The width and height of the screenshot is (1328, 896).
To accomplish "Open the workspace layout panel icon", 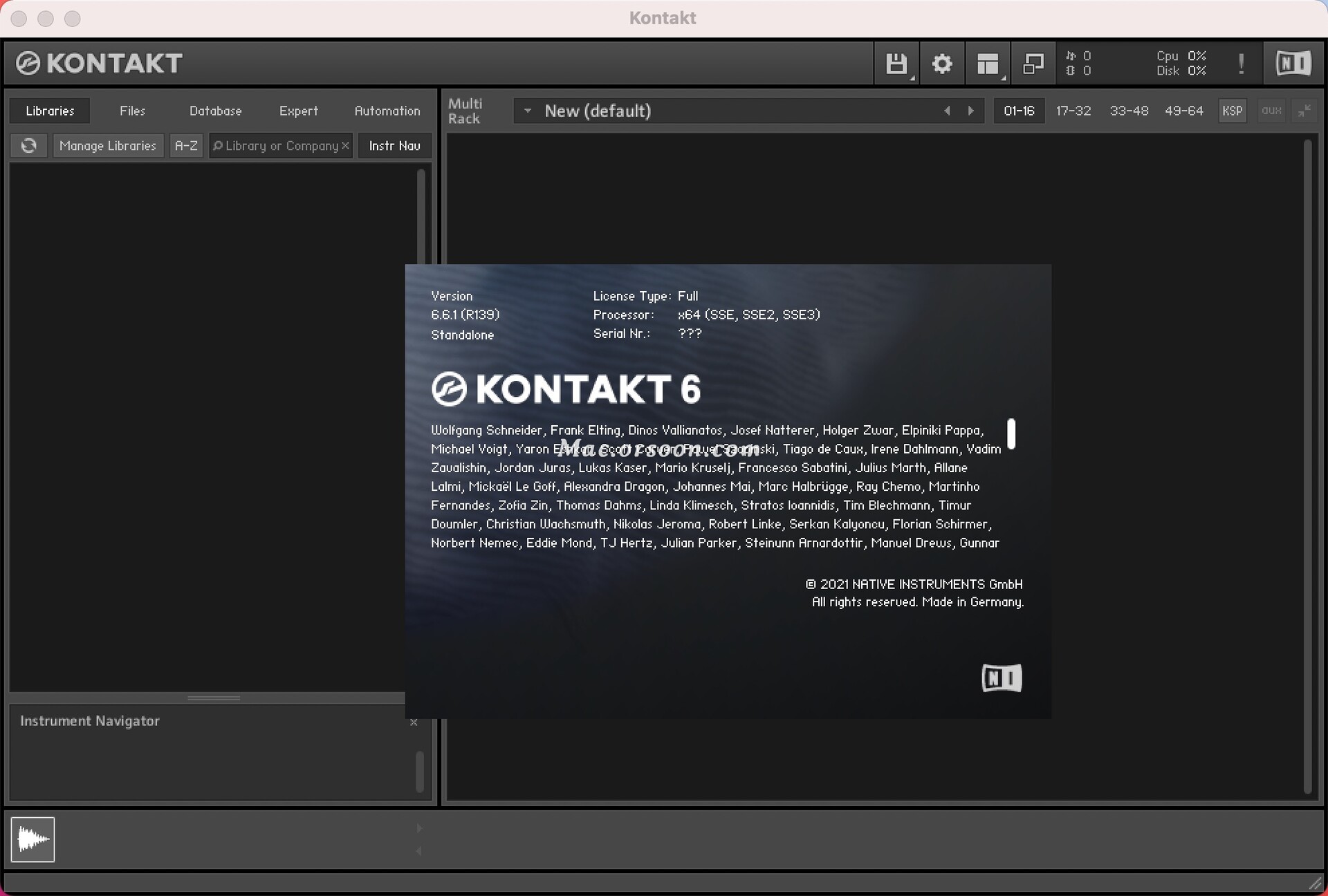I will click(x=988, y=64).
